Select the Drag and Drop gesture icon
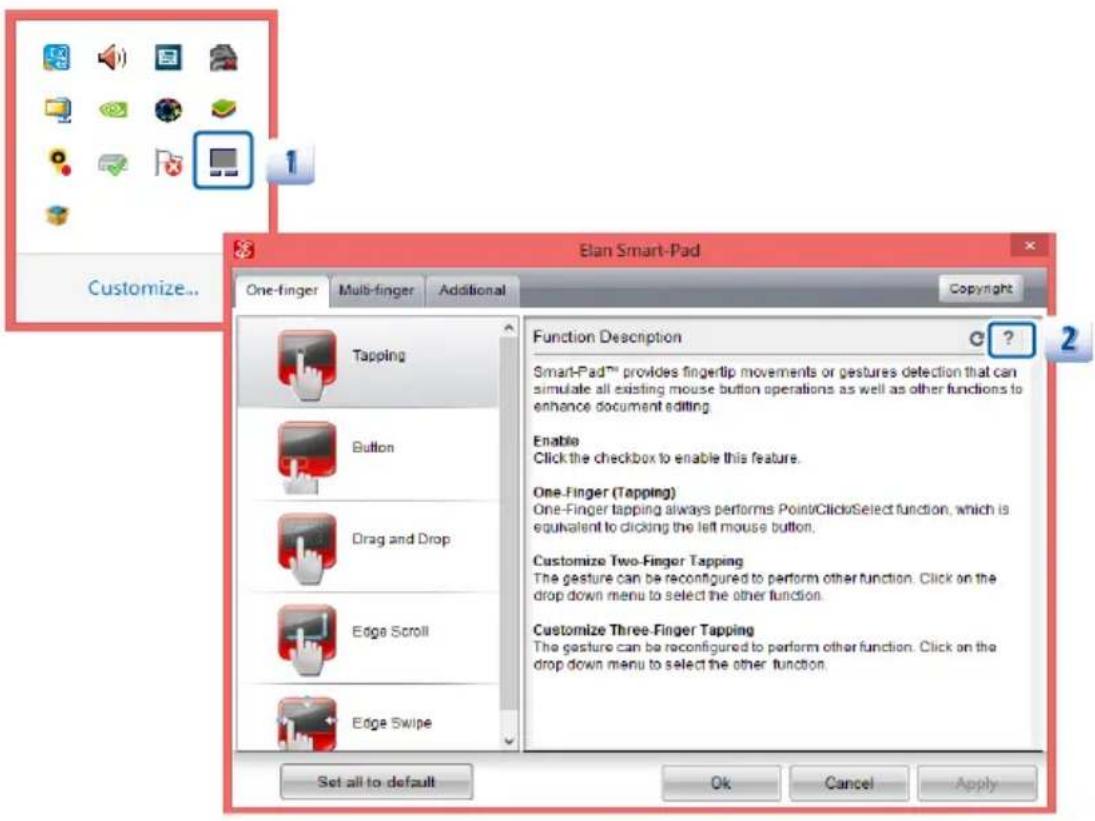The height and width of the screenshot is (821, 1095). pyautogui.click(x=307, y=548)
